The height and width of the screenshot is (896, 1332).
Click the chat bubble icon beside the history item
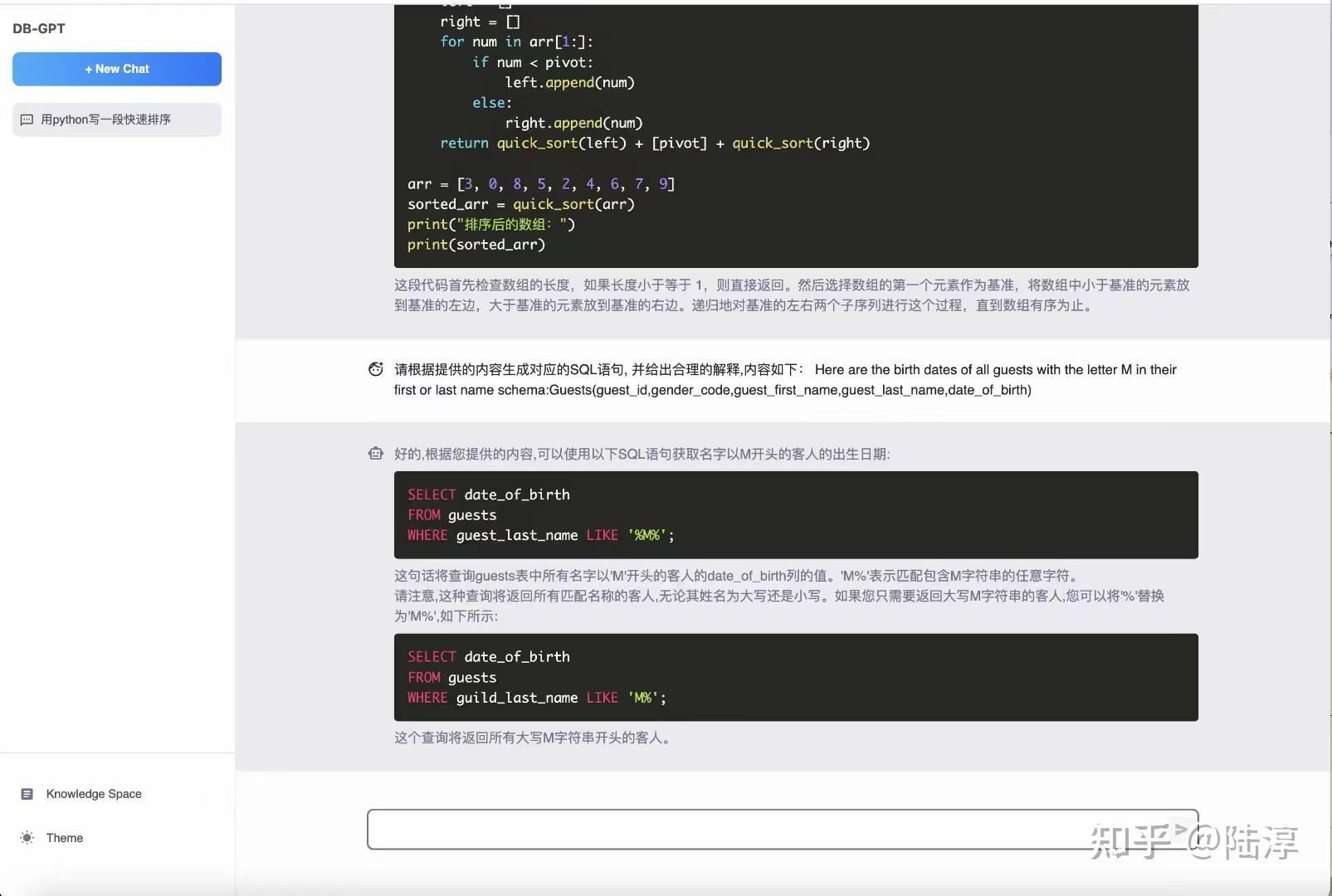pos(27,119)
